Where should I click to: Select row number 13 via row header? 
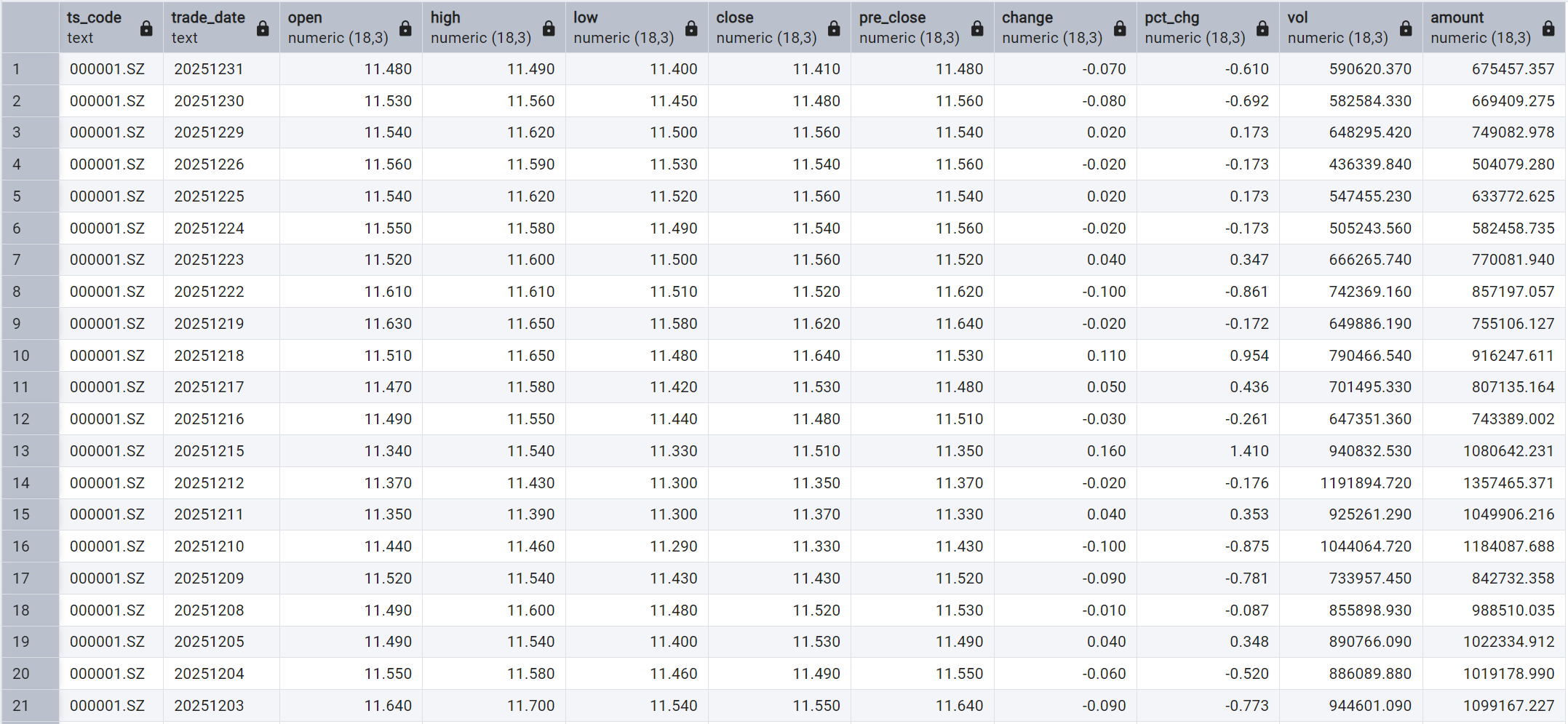pyautogui.click(x=30, y=451)
